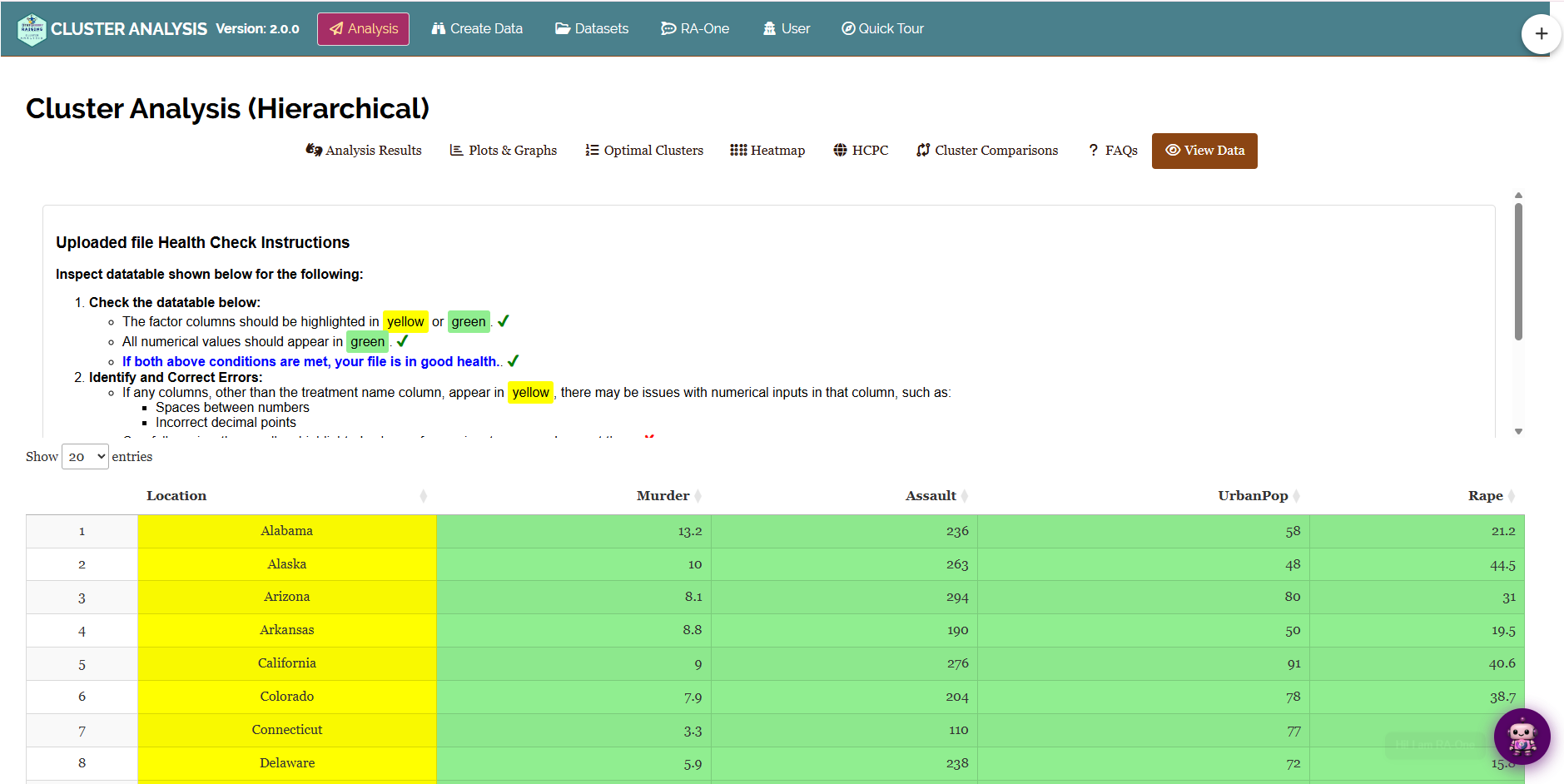Screen dimensions: 1564x784
Task: Open the HCPC tab
Action: coord(861,151)
